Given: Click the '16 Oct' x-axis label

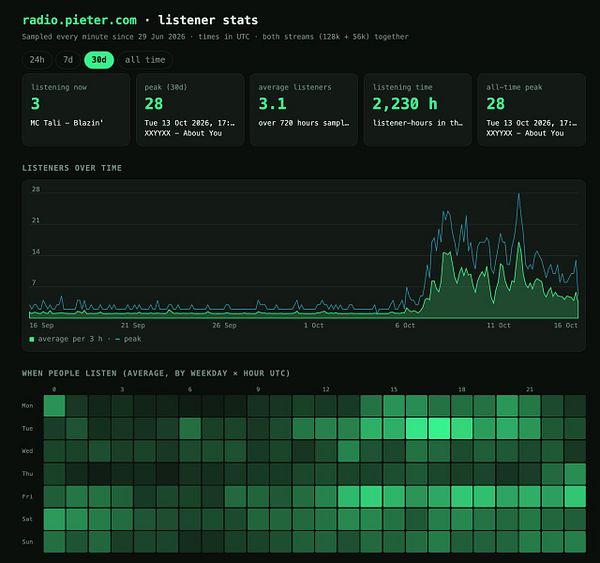Looking at the screenshot, I should click(566, 325).
